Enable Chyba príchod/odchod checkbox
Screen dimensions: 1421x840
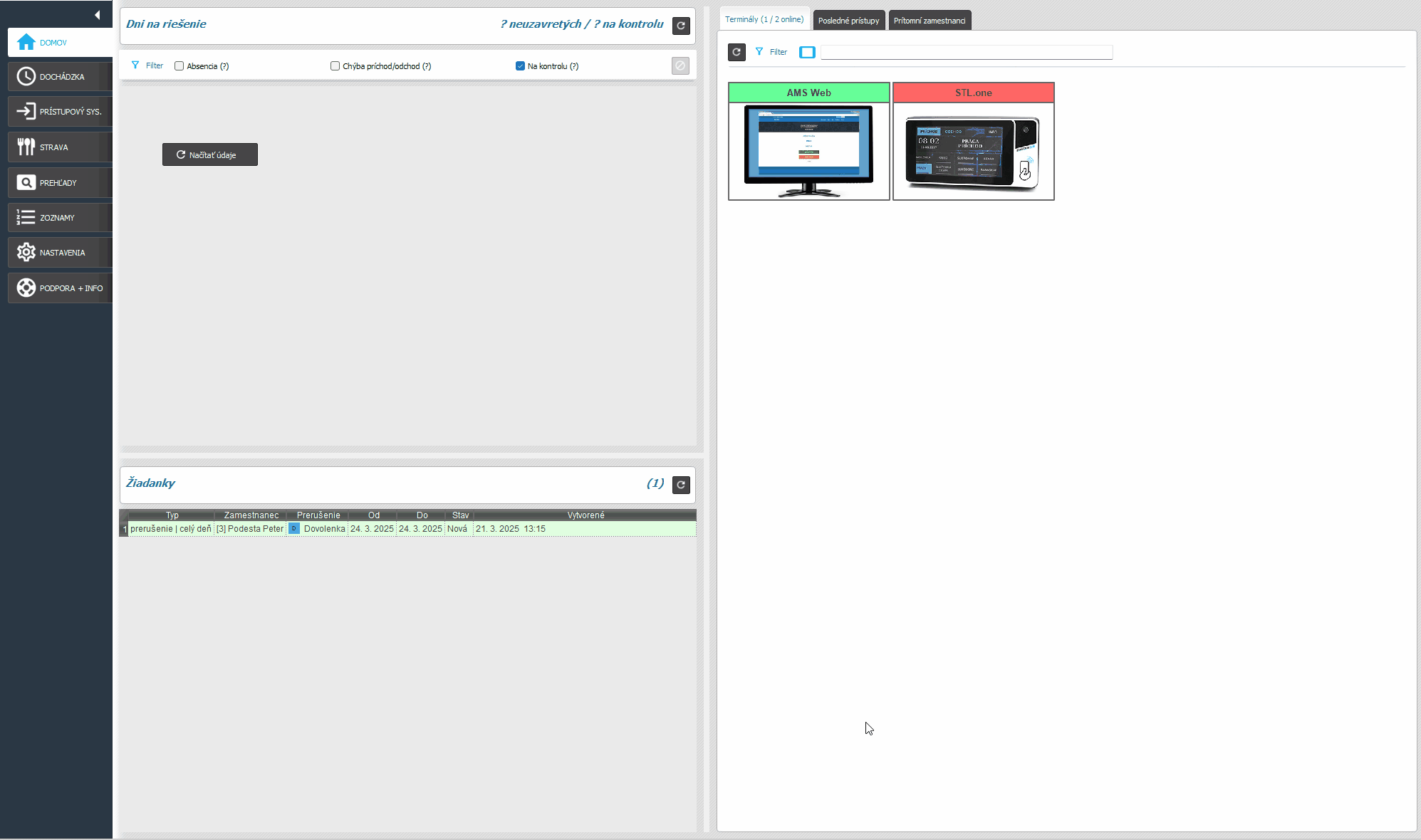tap(335, 66)
